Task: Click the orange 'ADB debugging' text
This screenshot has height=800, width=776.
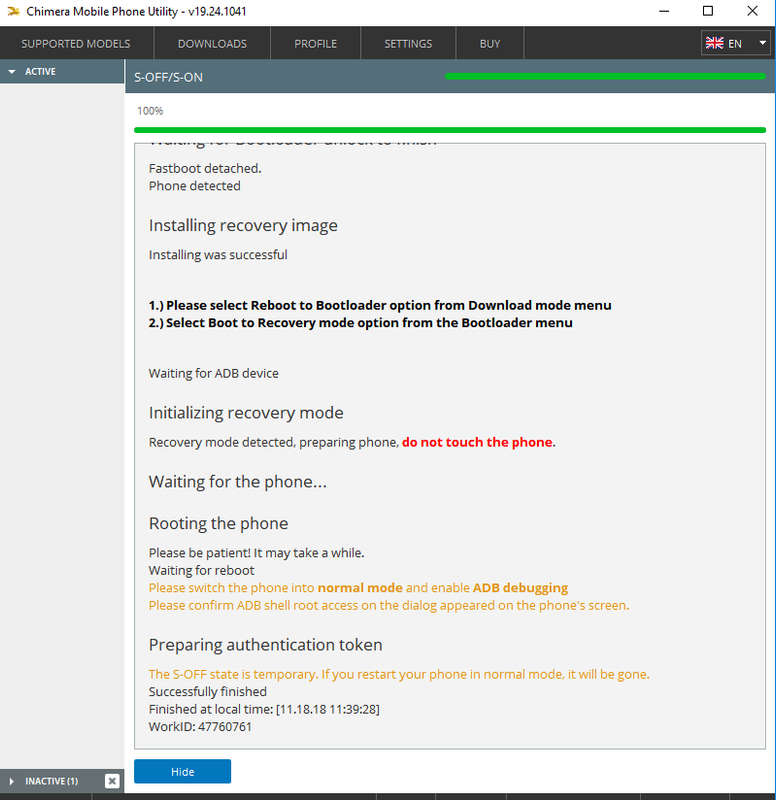Action: 520,588
